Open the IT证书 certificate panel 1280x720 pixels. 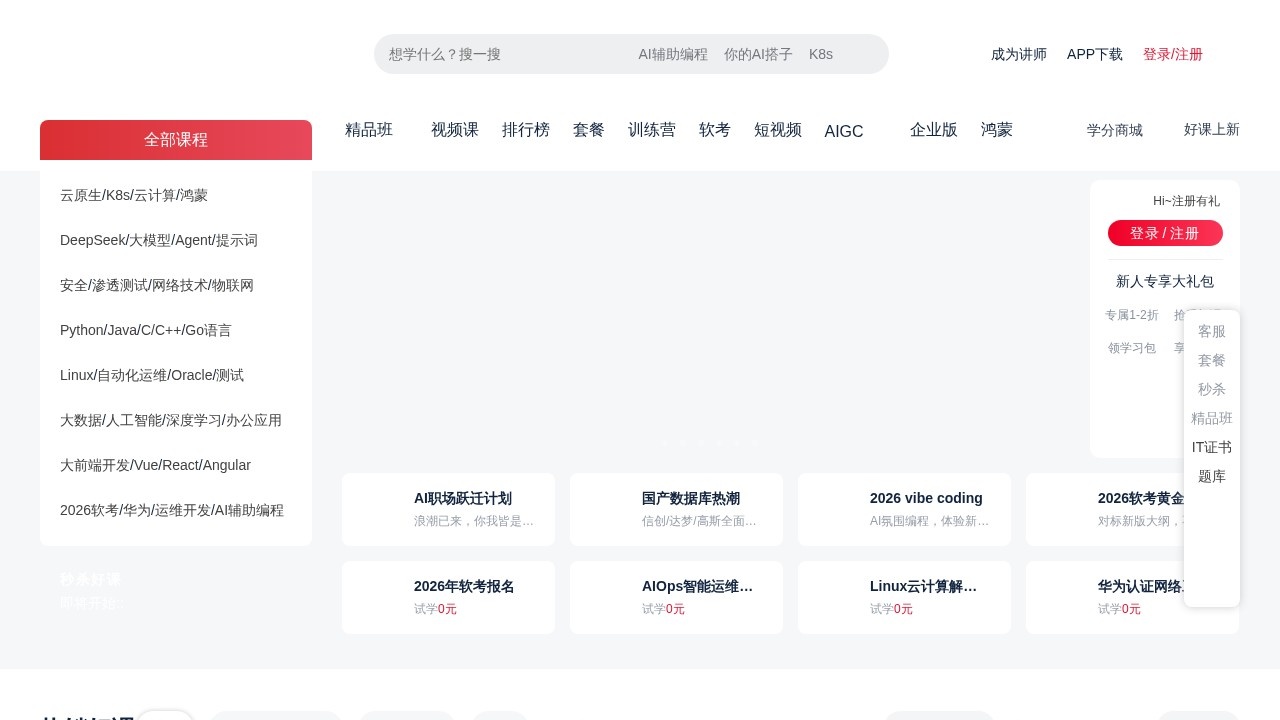[1211, 447]
